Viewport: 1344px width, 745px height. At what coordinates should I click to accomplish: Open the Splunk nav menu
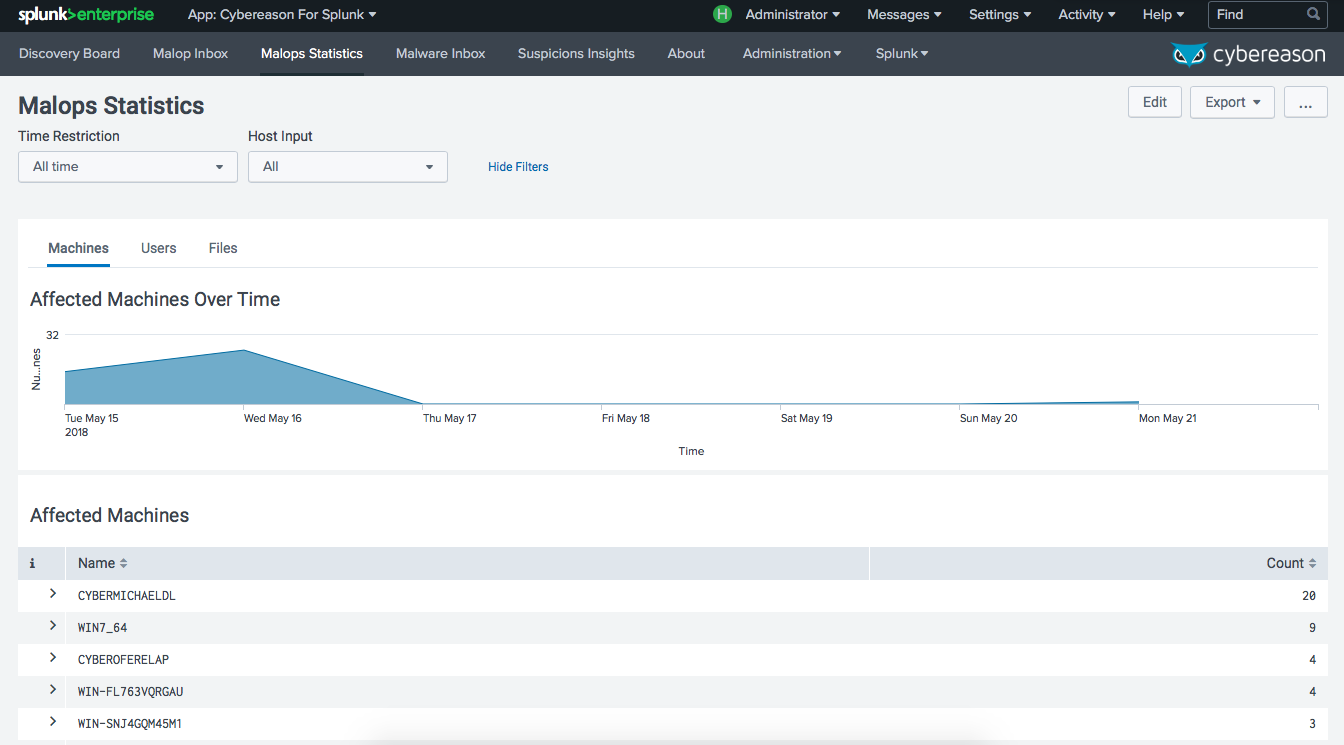[902, 54]
